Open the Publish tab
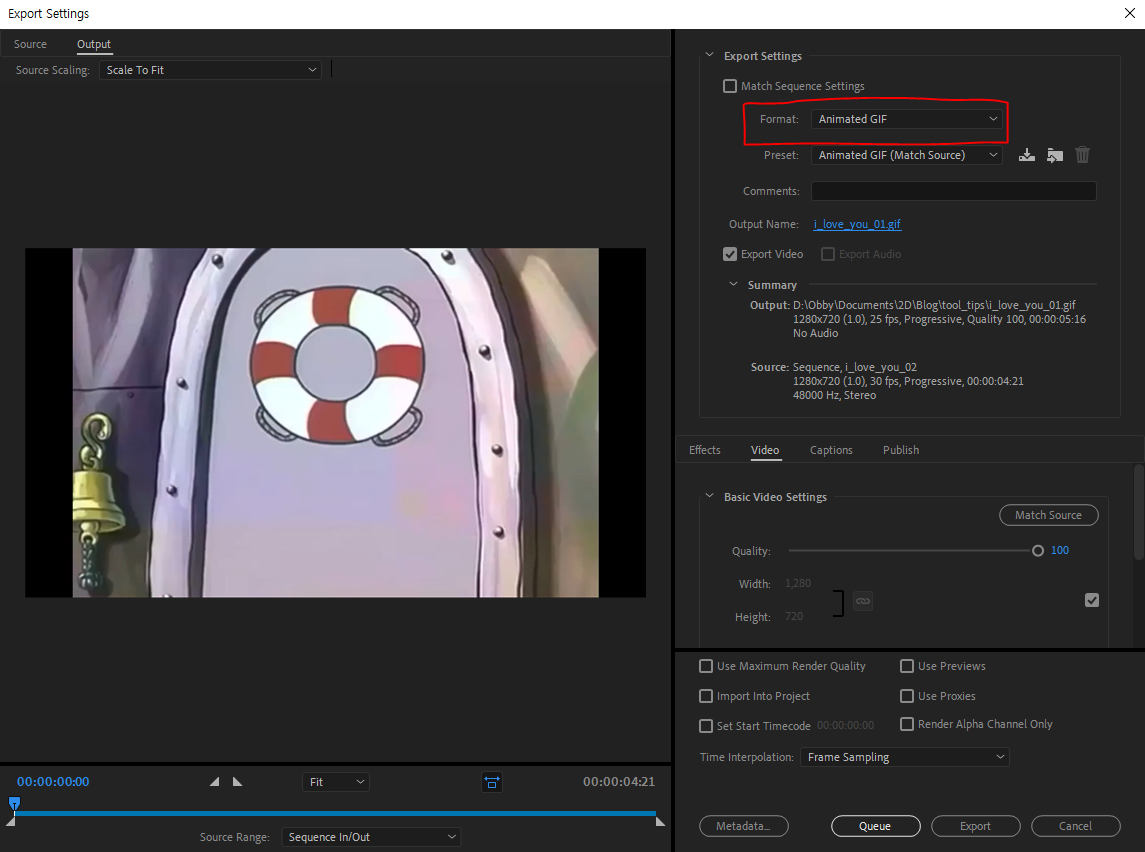 click(901, 450)
